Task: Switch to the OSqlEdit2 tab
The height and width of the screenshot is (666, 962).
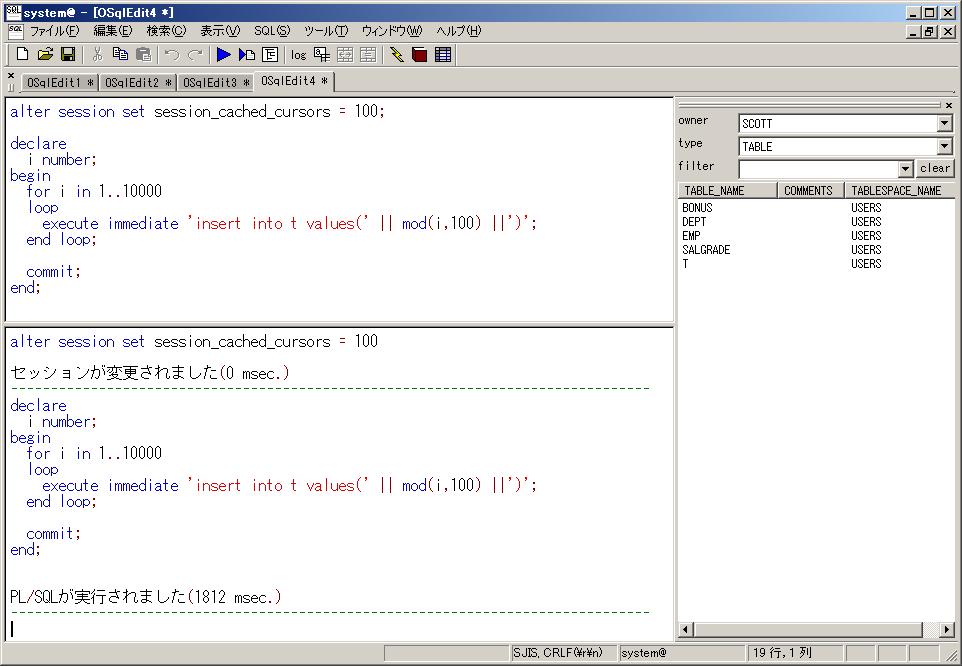Action: click(x=137, y=82)
